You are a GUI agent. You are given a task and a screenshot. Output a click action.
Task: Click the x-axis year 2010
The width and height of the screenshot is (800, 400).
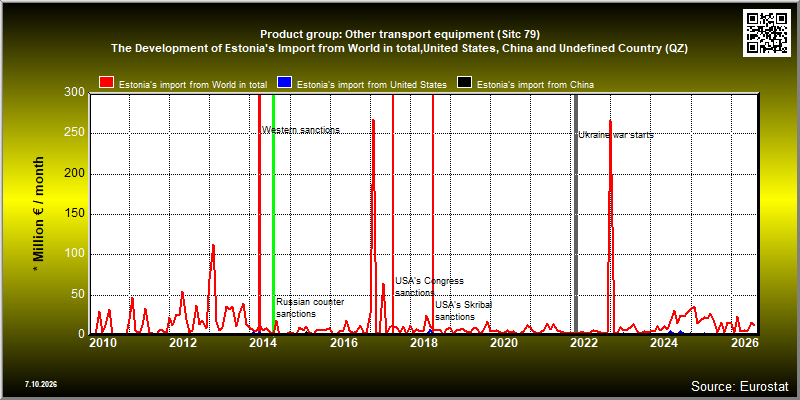[x=103, y=343]
